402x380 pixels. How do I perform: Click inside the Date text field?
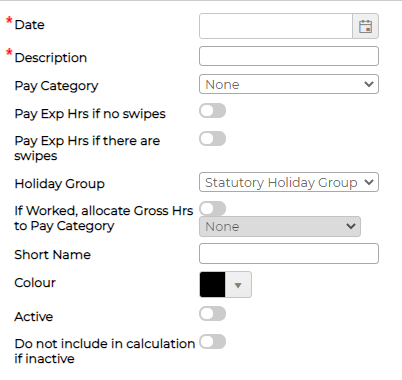[x=276, y=26]
